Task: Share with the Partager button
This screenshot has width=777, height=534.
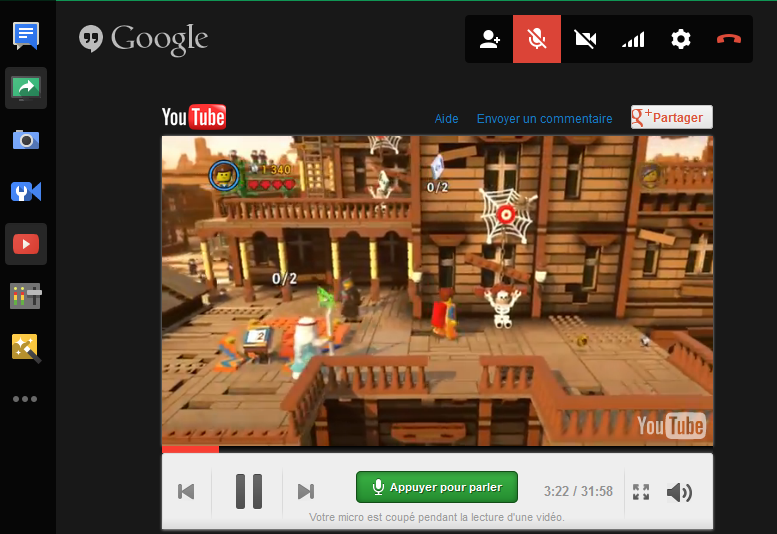Action: (671, 117)
